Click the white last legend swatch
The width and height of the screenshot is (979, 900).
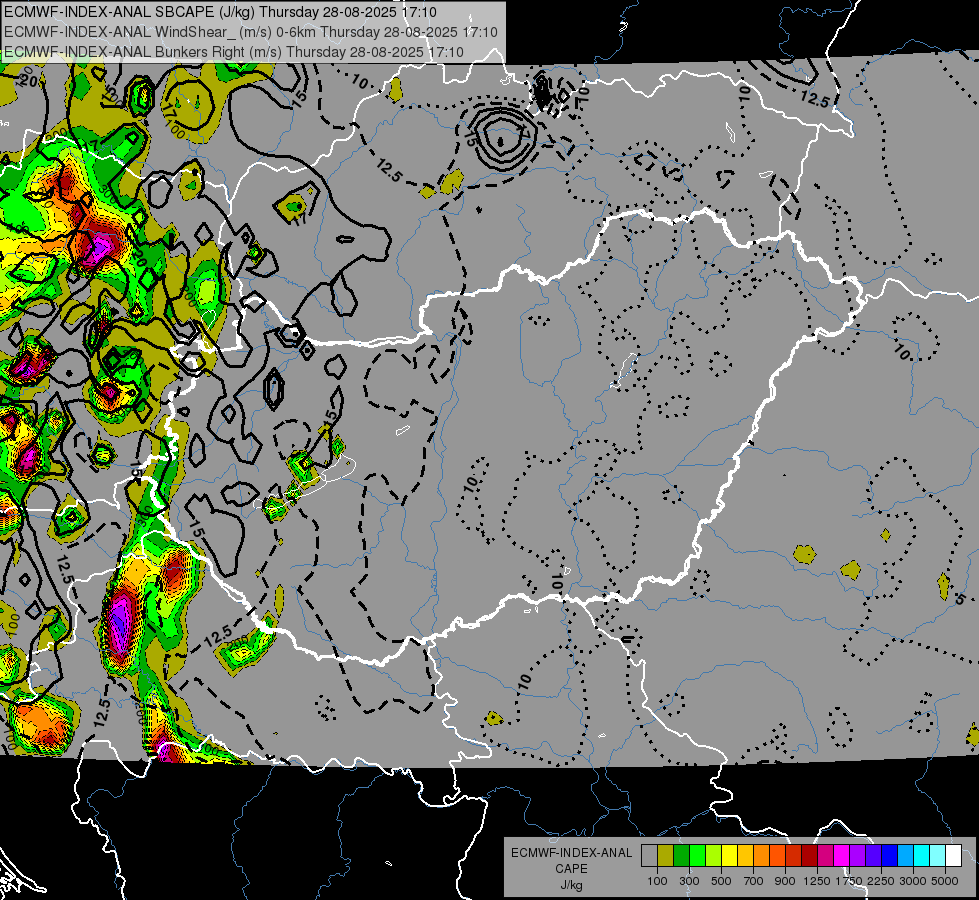tap(953, 855)
